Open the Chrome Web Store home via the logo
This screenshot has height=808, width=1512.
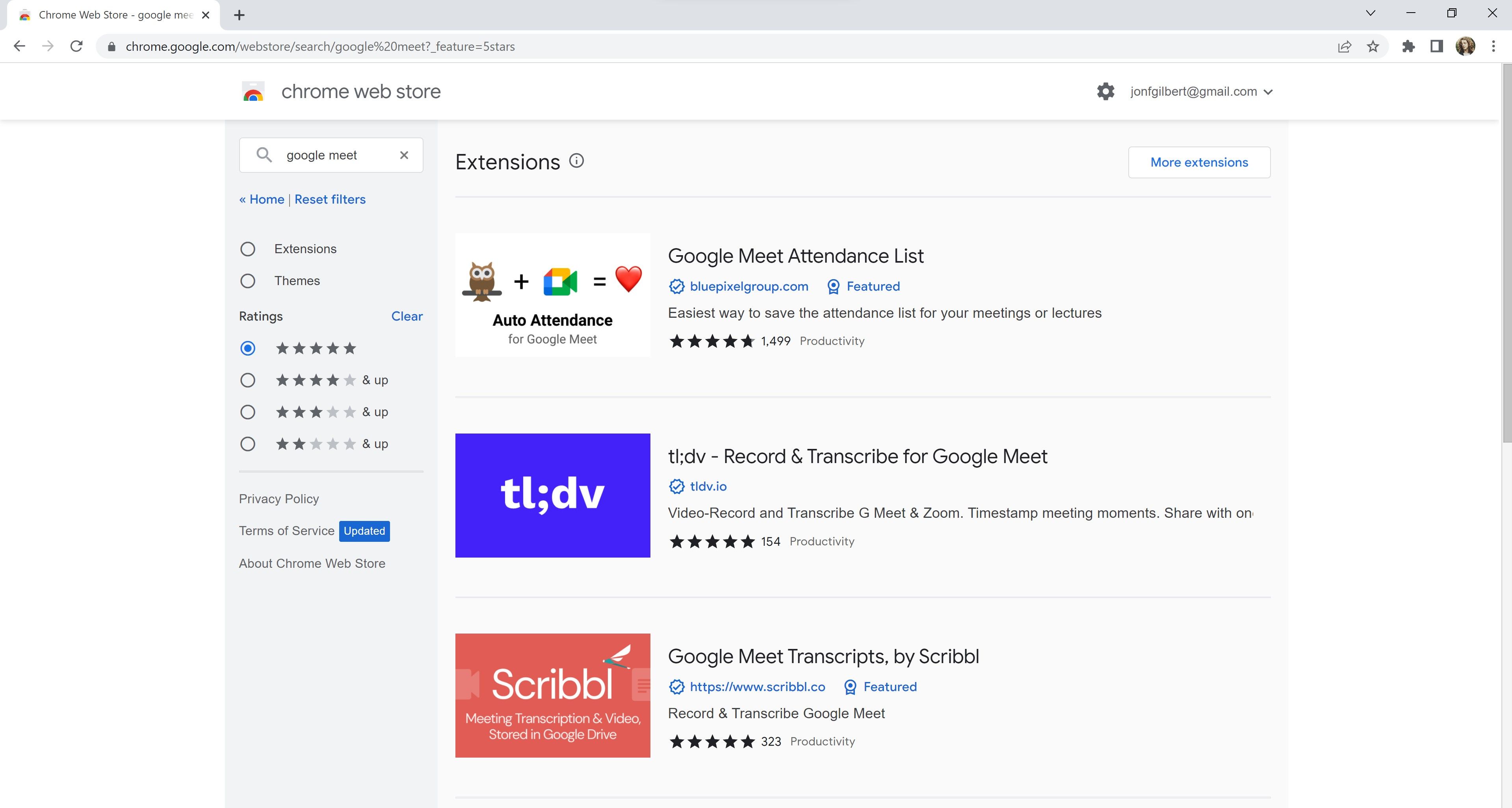pos(253,91)
